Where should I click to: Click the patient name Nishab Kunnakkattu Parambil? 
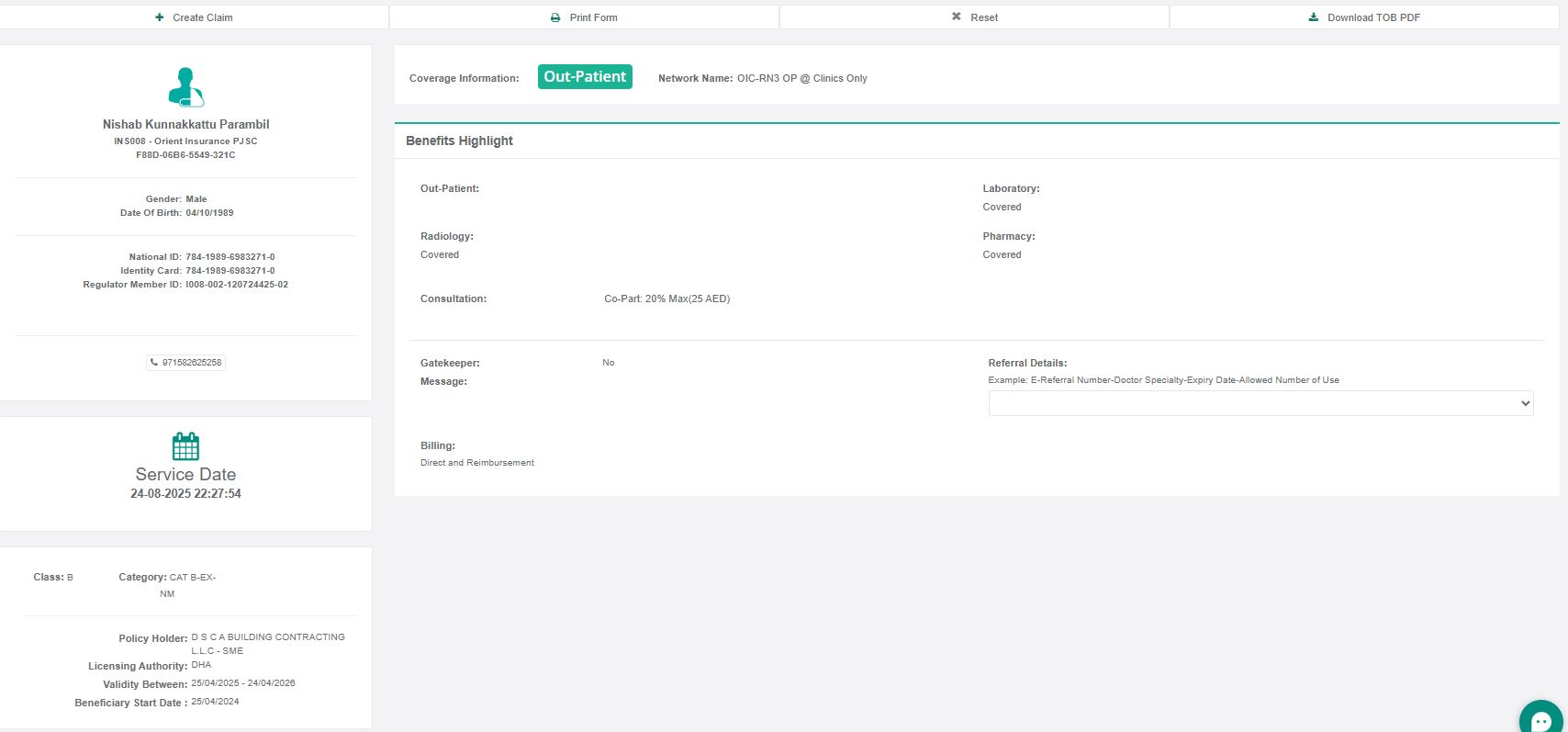185,124
